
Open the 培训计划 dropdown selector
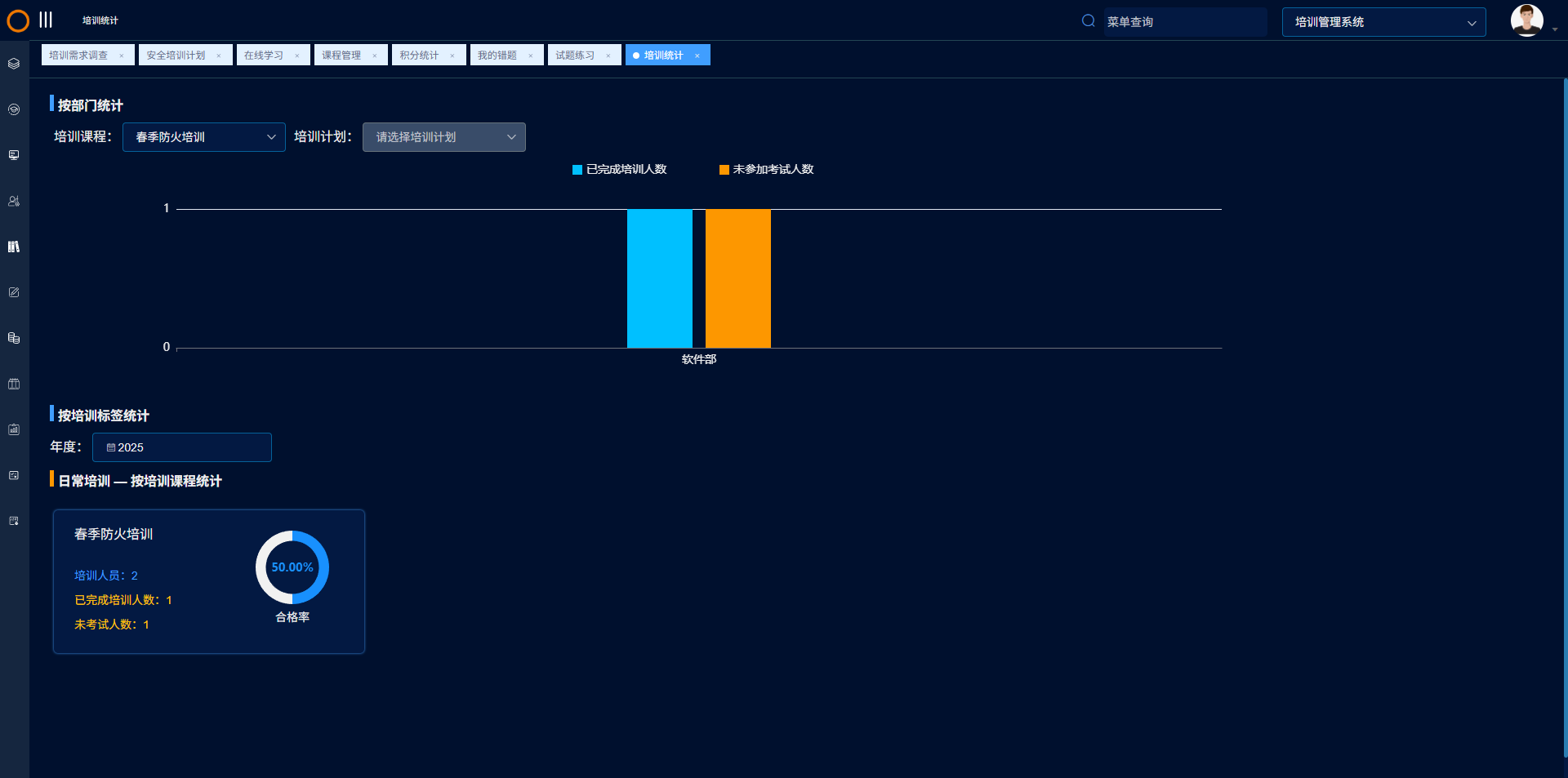coord(443,137)
